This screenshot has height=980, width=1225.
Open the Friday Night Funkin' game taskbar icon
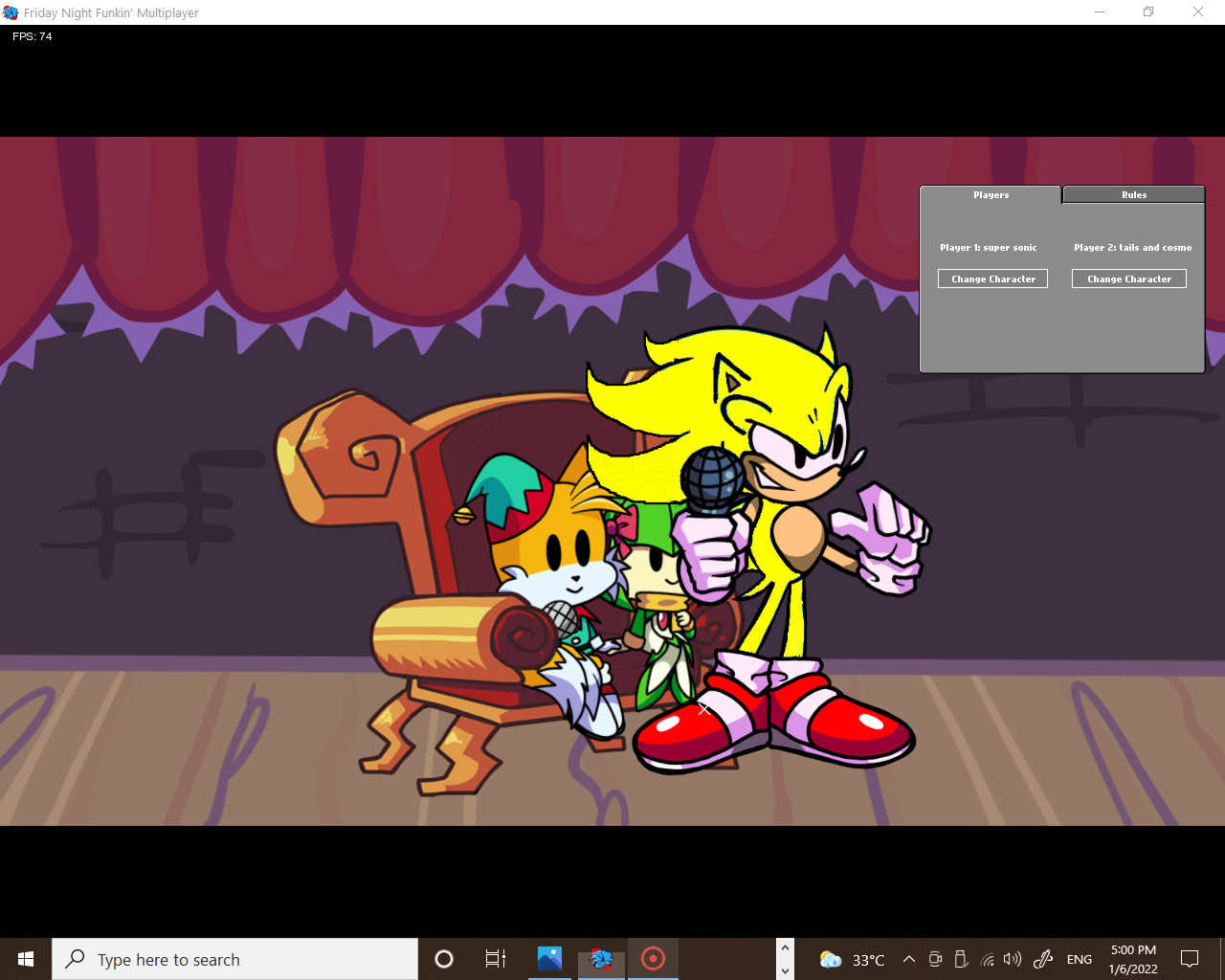601,959
